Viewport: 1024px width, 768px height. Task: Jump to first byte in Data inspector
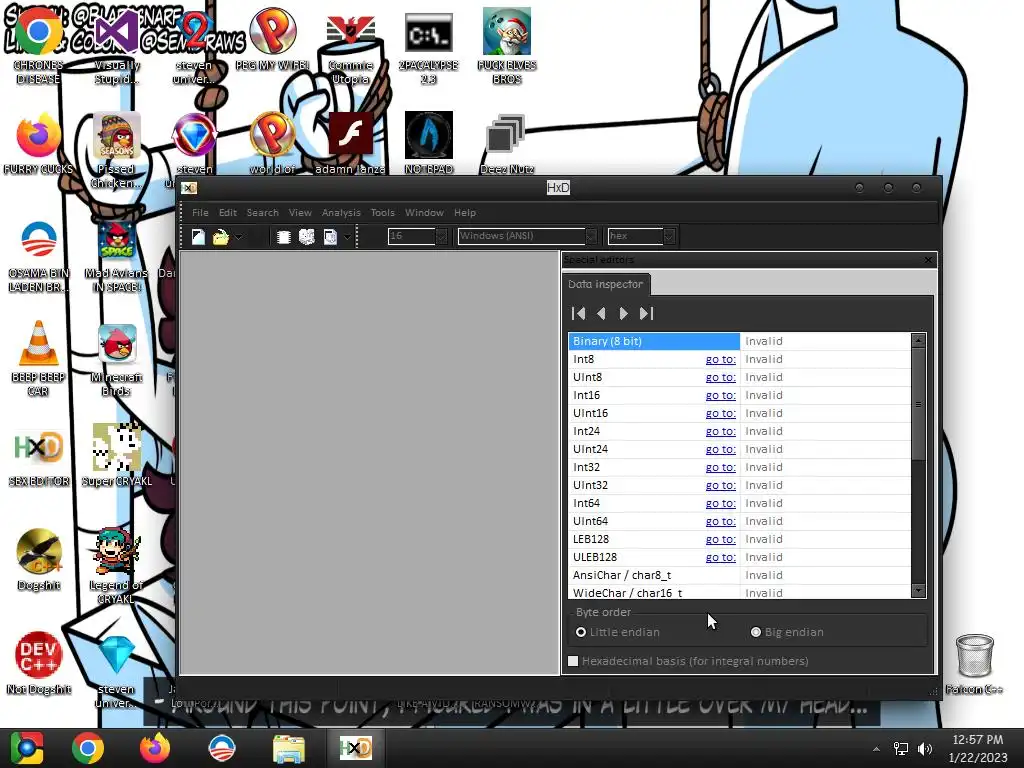point(579,313)
